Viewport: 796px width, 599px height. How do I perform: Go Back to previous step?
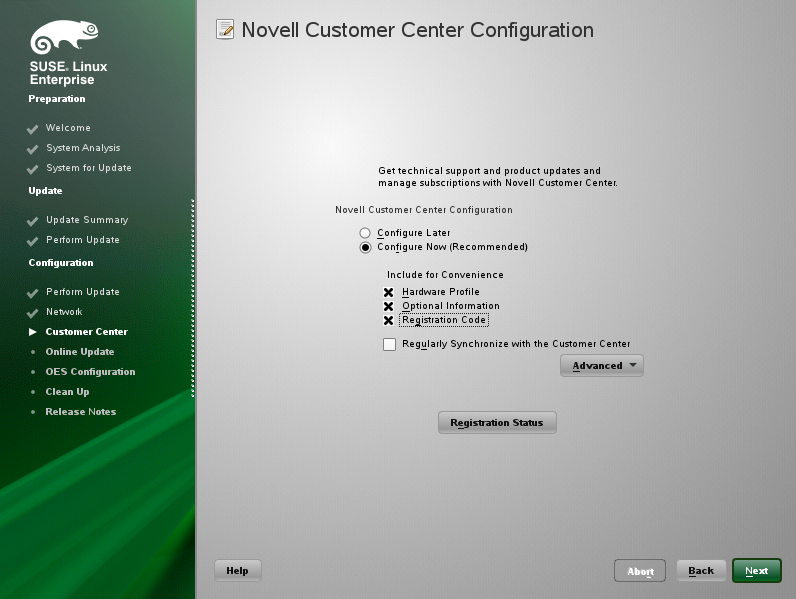701,571
